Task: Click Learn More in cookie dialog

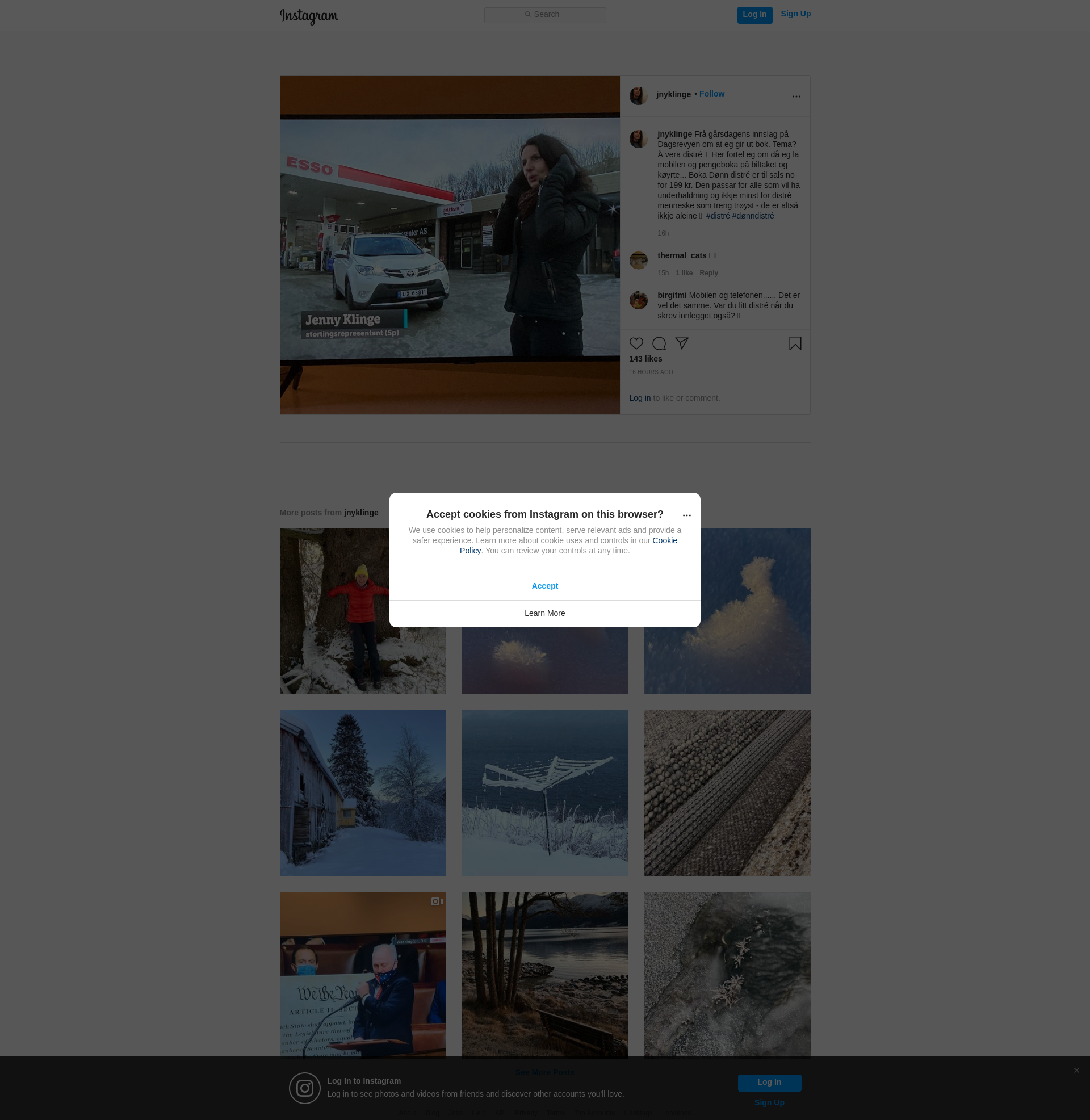Action: (x=544, y=613)
